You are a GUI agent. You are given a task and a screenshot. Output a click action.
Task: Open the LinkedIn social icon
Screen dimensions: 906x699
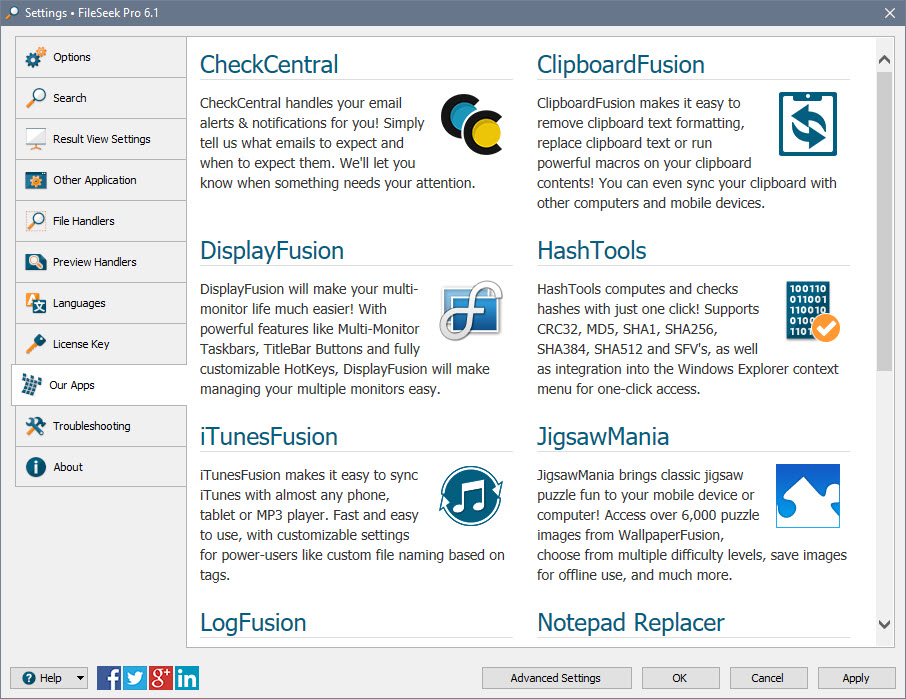pos(187,678)
